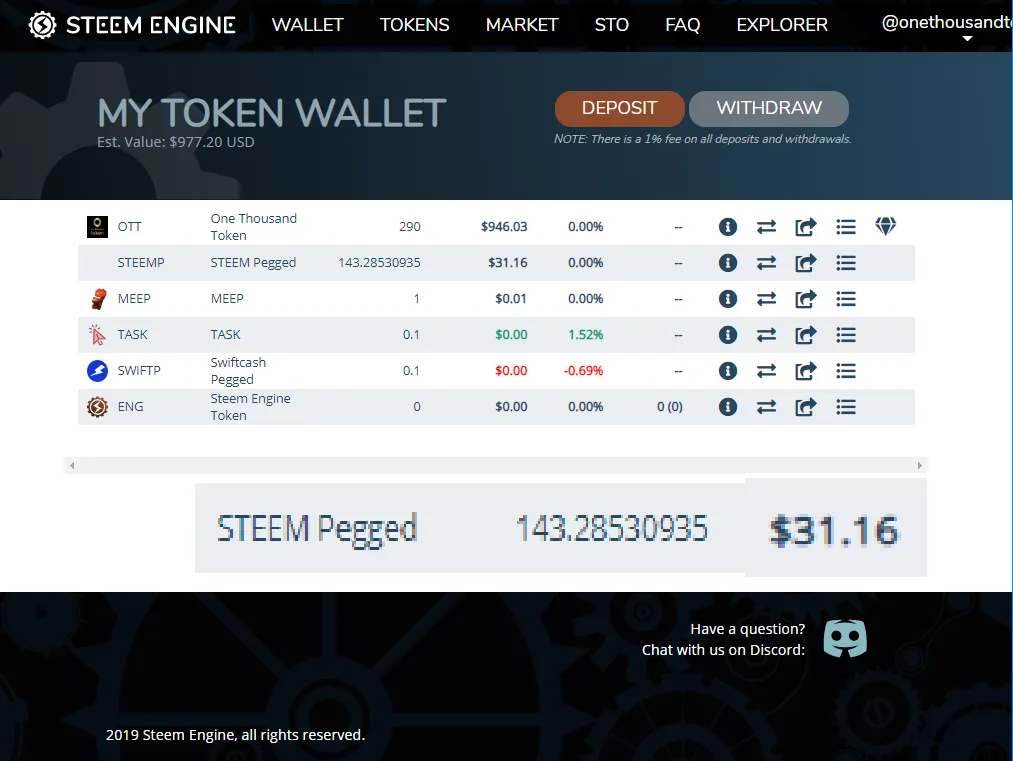Image resolution: width=1013 pixels, height=761 pixels.
Task: Open history list icon for TASK
Action: pyautogui.click(x=846, y=335)
